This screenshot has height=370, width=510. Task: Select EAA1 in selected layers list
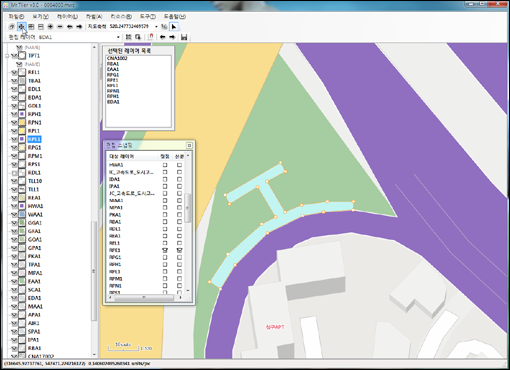pos(113,69)
